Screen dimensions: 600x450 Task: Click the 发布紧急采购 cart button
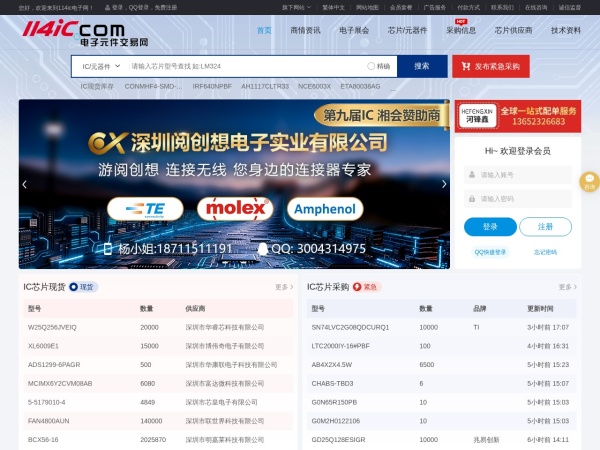[x=491, y=66]
